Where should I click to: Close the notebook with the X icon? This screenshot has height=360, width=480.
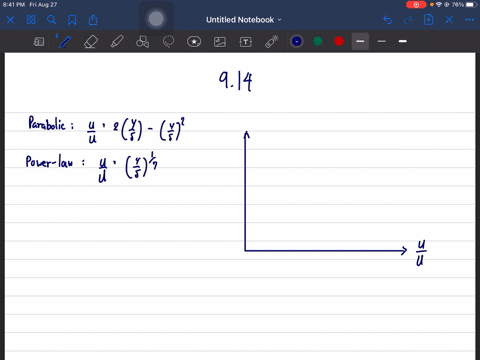click(x=10, y=20)
